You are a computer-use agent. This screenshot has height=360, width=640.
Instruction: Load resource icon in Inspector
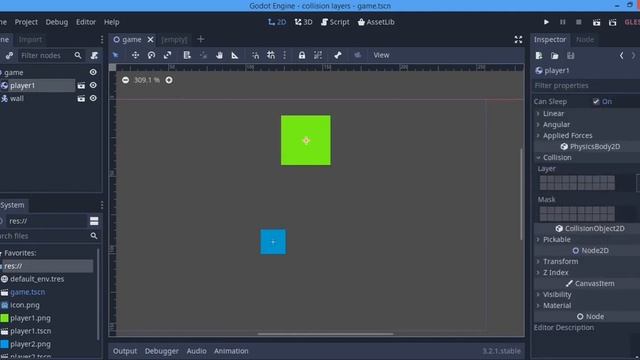[555, 56]
